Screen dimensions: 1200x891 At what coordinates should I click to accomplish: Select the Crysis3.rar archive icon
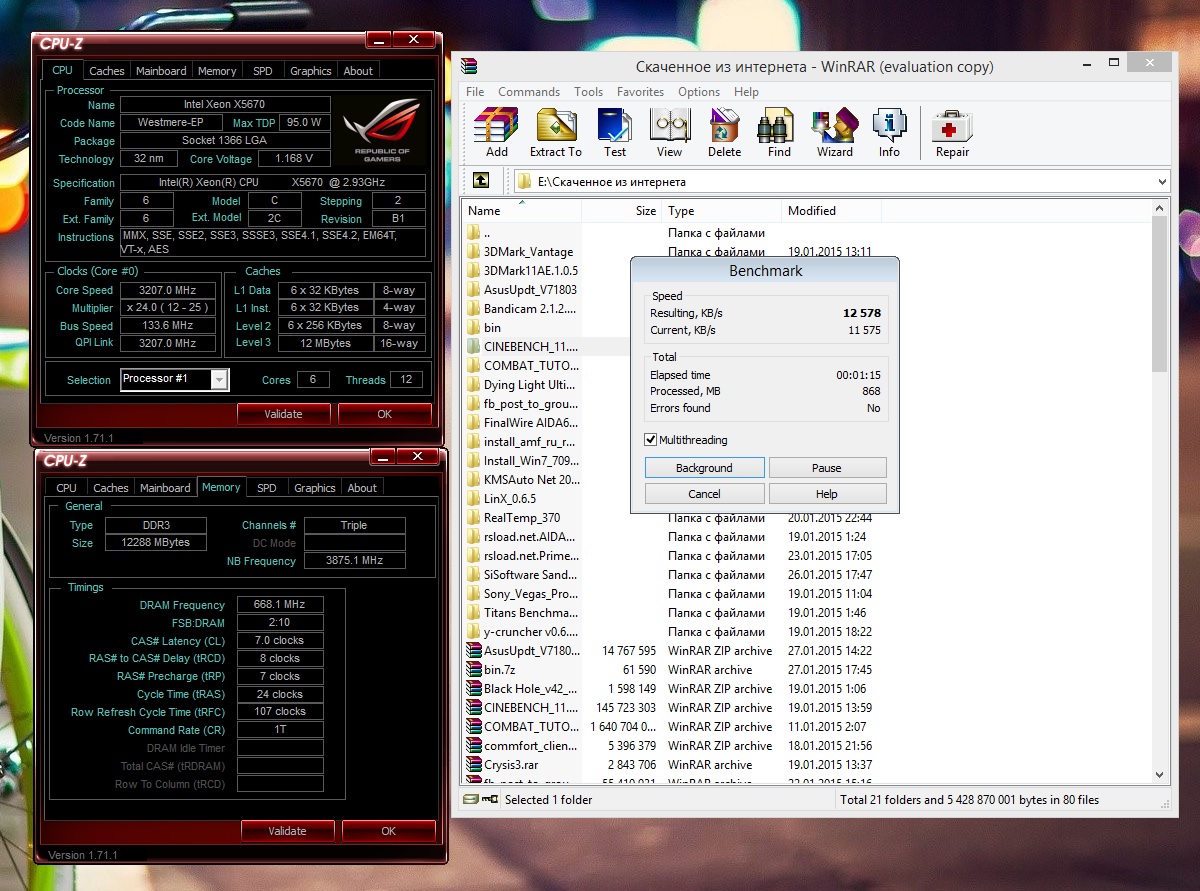[474, 765]
